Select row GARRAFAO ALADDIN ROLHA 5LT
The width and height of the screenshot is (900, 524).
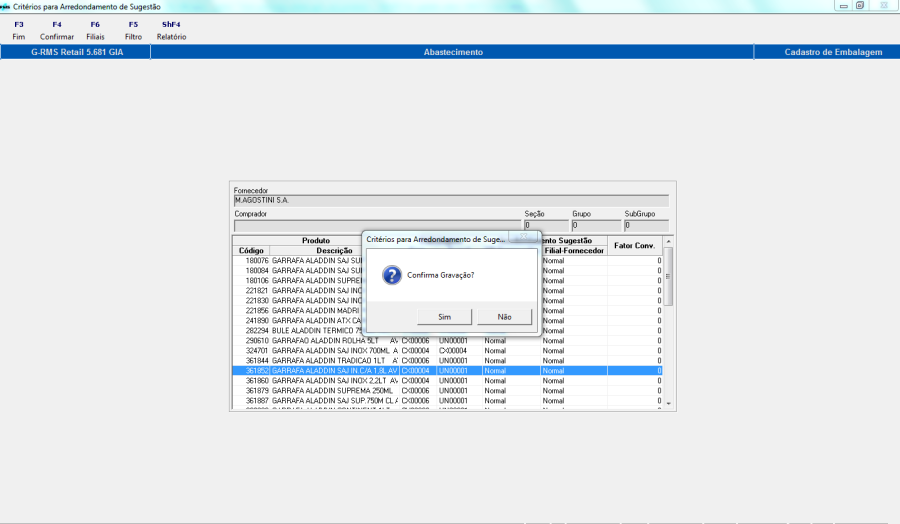pyautogui.click(x=447, y=341)
